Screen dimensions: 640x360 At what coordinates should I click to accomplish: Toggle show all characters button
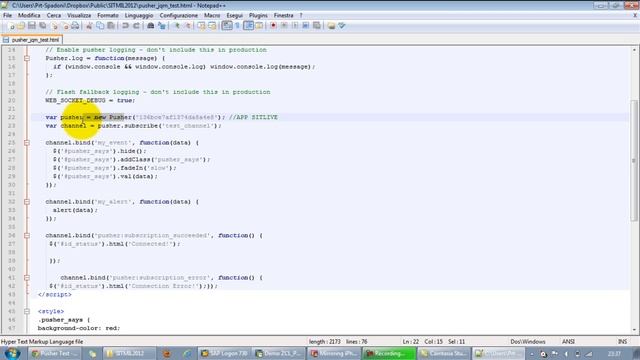[237, 26]
